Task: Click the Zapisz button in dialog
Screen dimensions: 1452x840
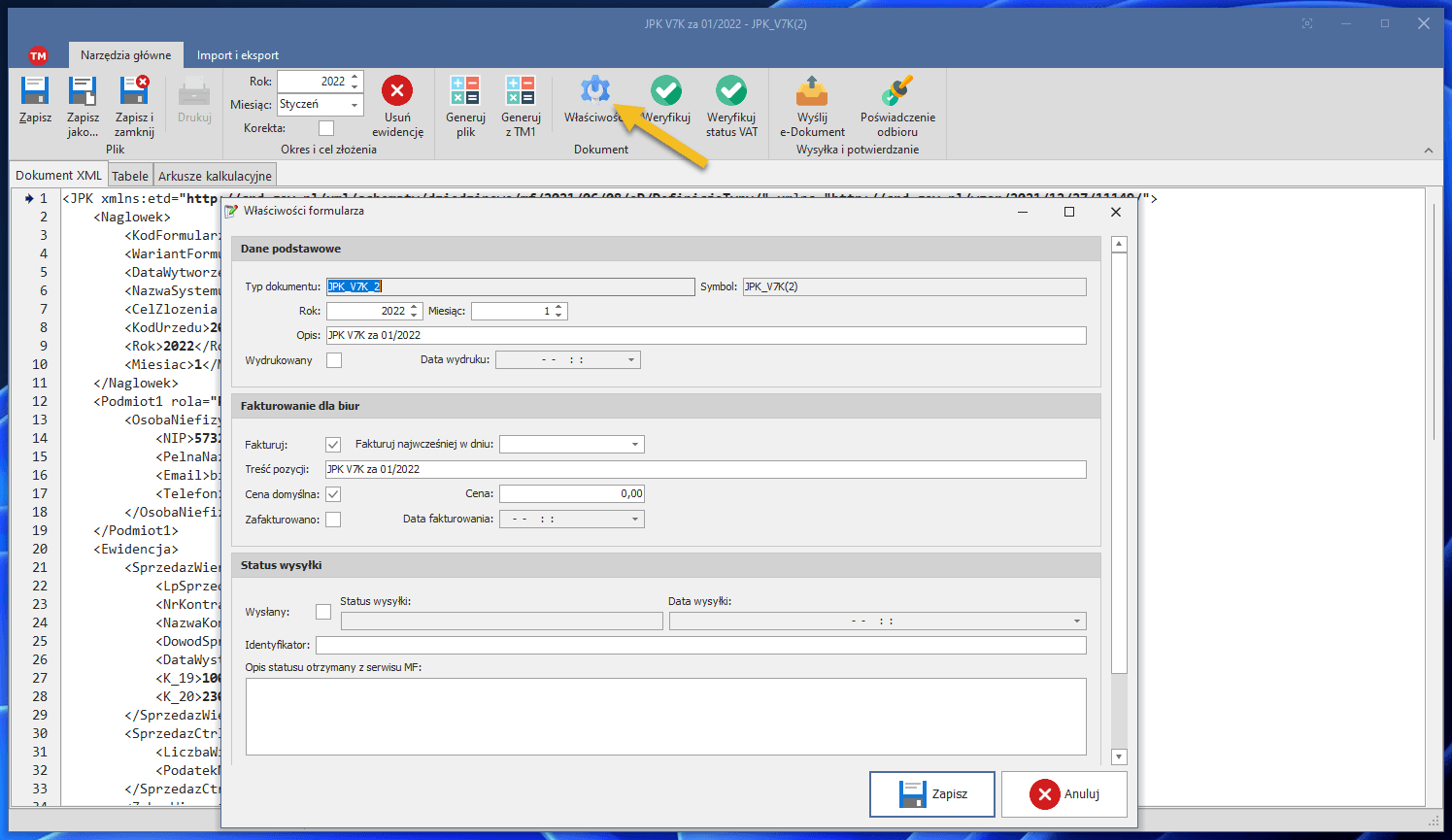Action: (932, 794)
